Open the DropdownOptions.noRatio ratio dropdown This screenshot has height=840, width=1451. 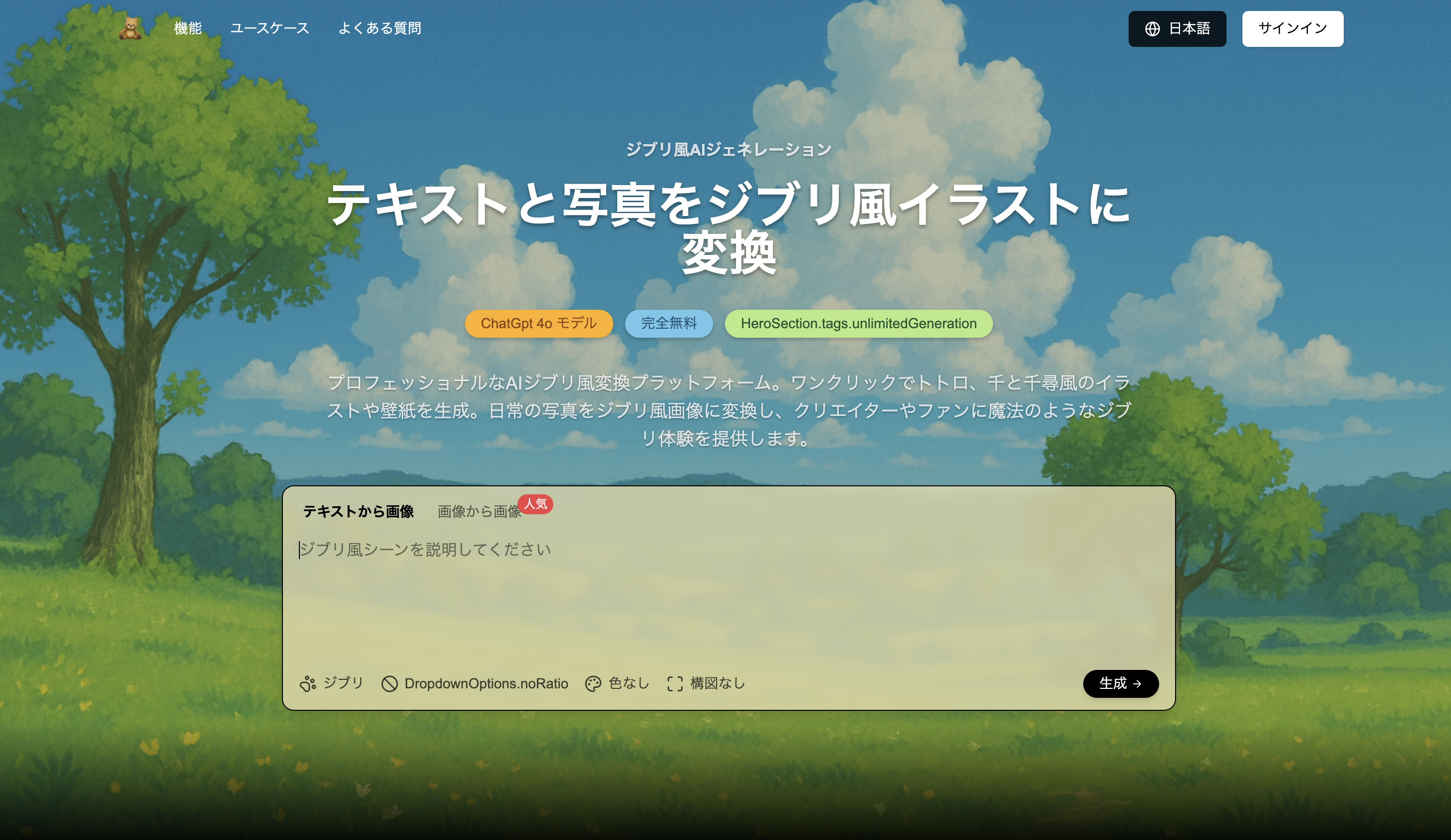point(475,683)
